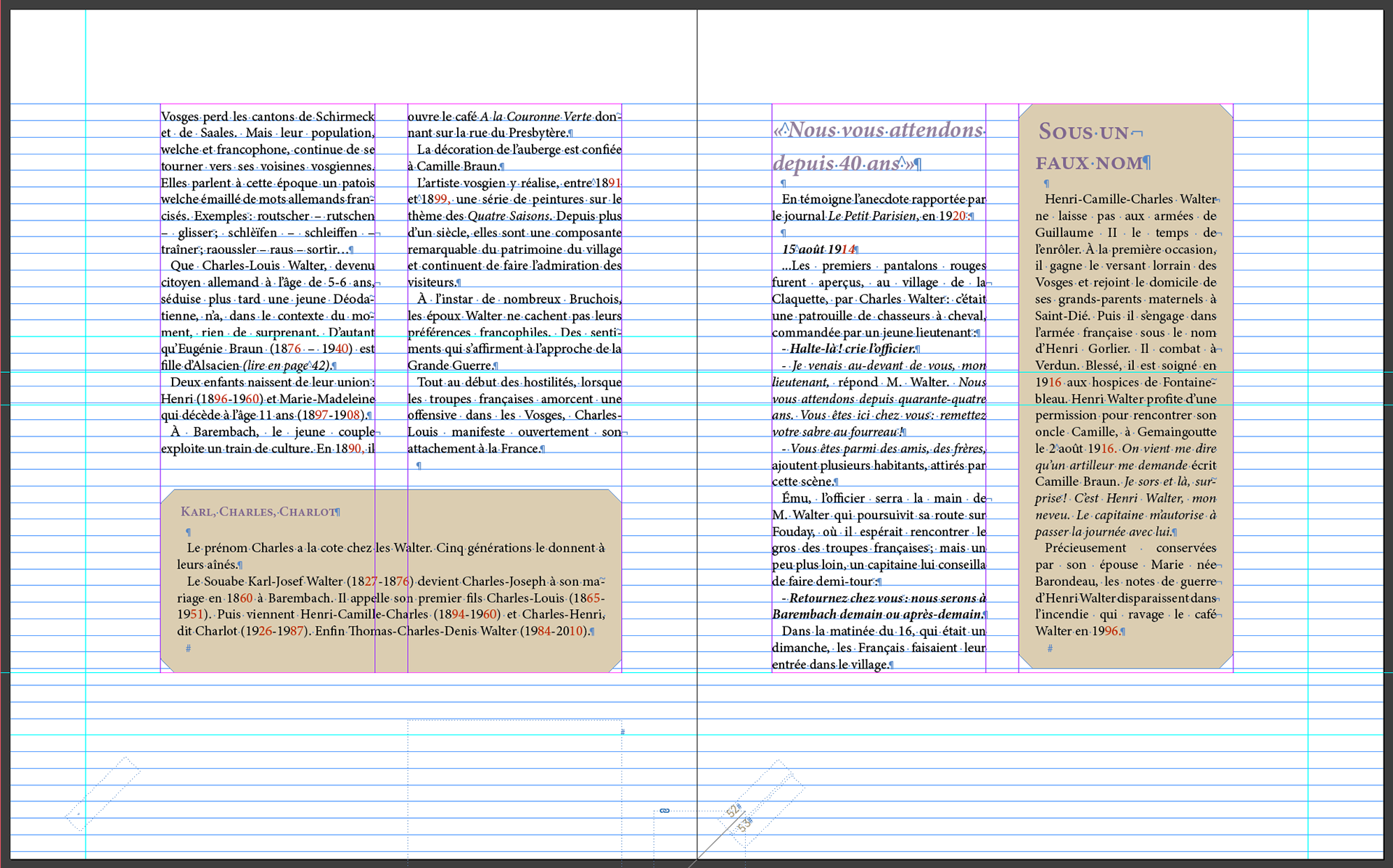Click the italic "A la Couronne Verte" text

[535, 117]
